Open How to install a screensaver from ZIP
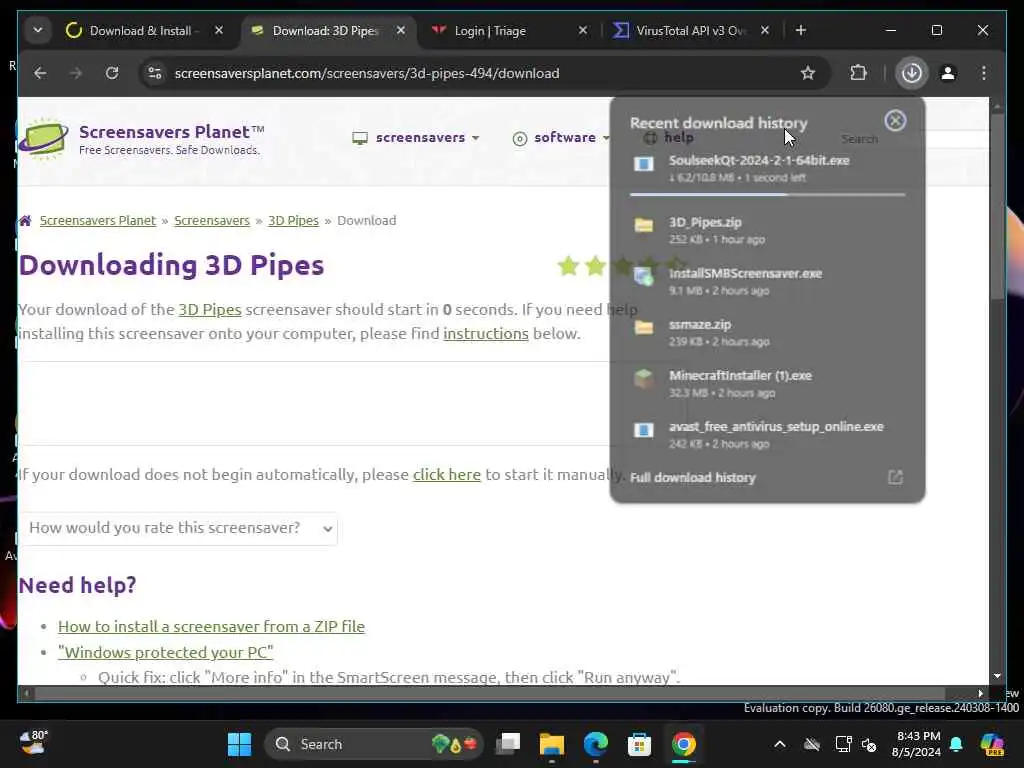Viewport: 1024px width, 768px height. tap(211, 626)
